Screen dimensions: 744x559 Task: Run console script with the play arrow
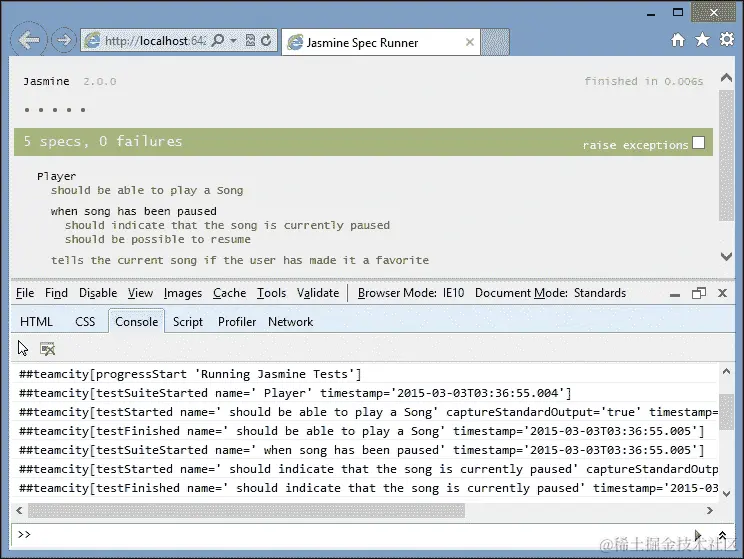tap(698, 535)
